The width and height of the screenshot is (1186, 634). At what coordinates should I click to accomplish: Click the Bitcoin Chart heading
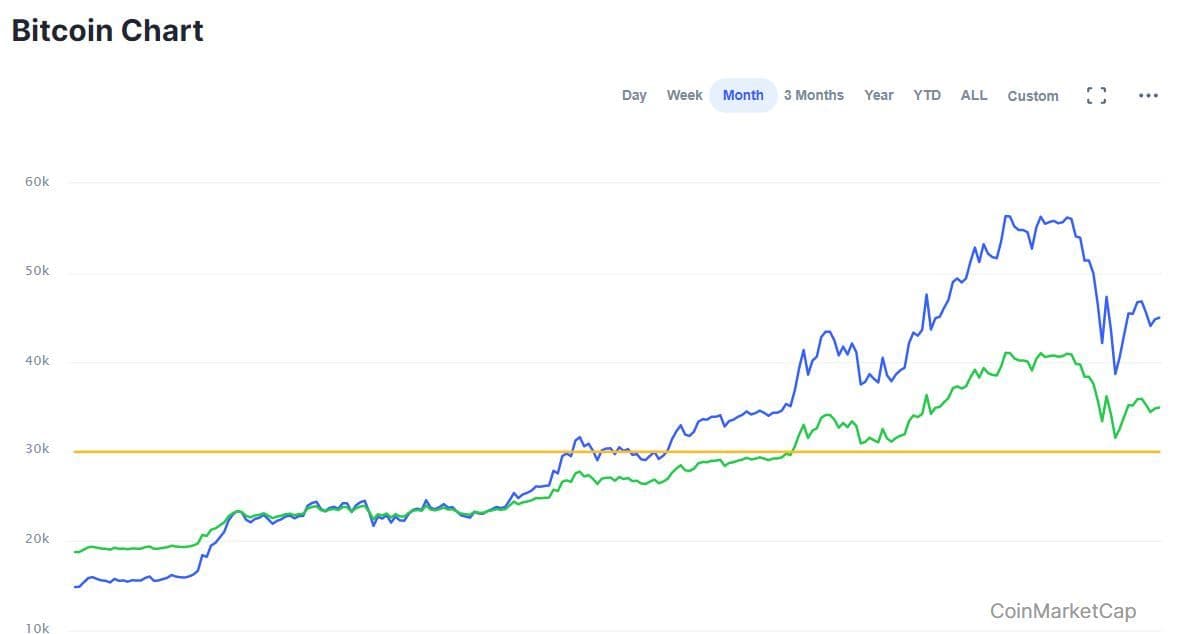(x=108, y=31)
